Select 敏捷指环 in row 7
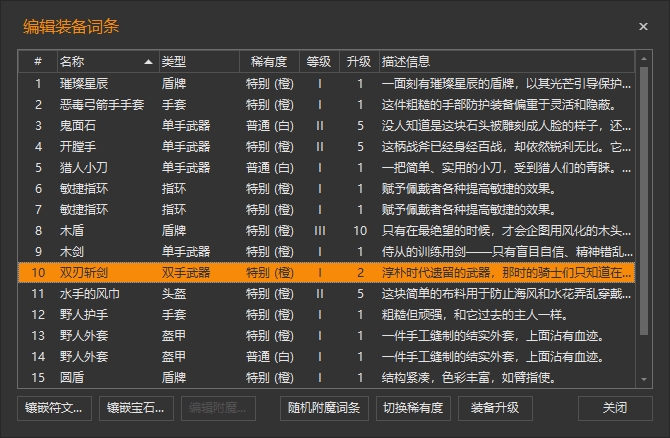The image size is (670, 438). tap(84, 209)
